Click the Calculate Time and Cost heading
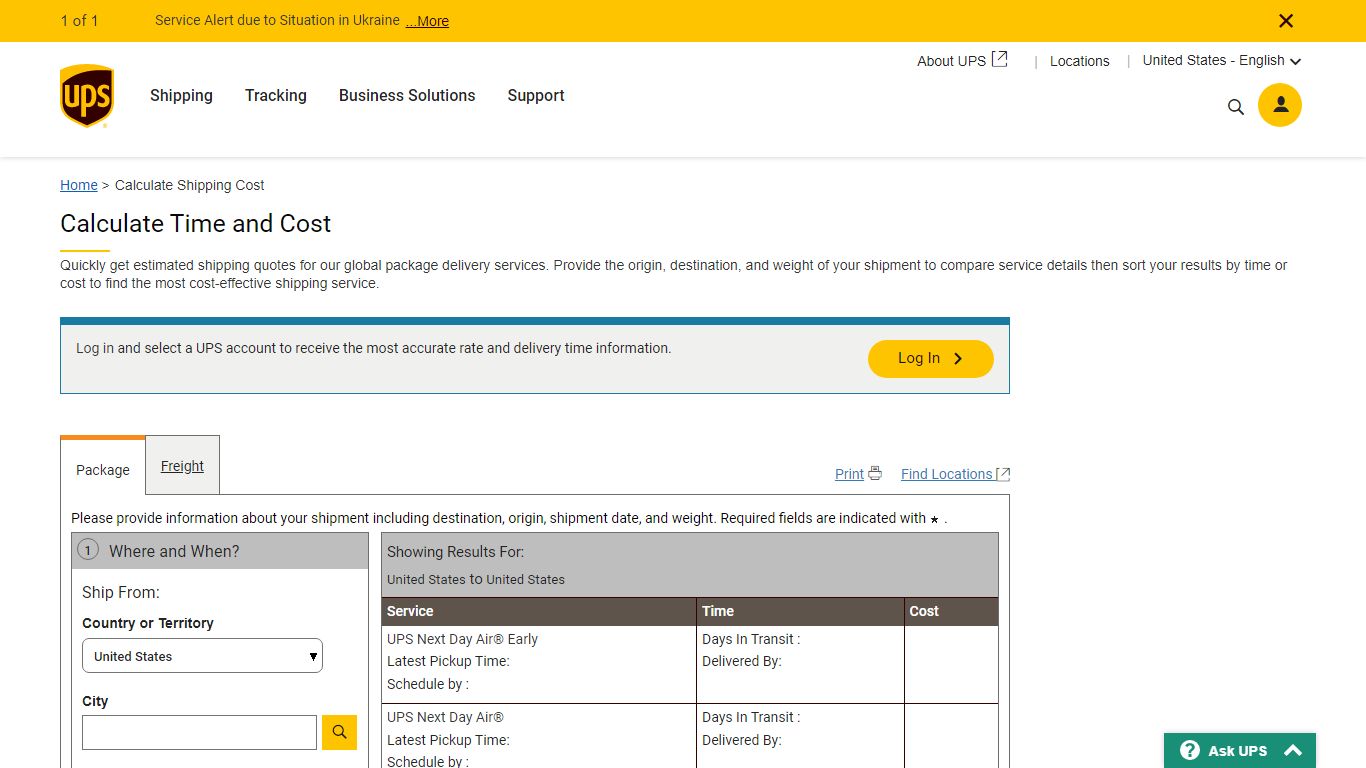This screenshot has height=768, width=1366. [195, 223]
